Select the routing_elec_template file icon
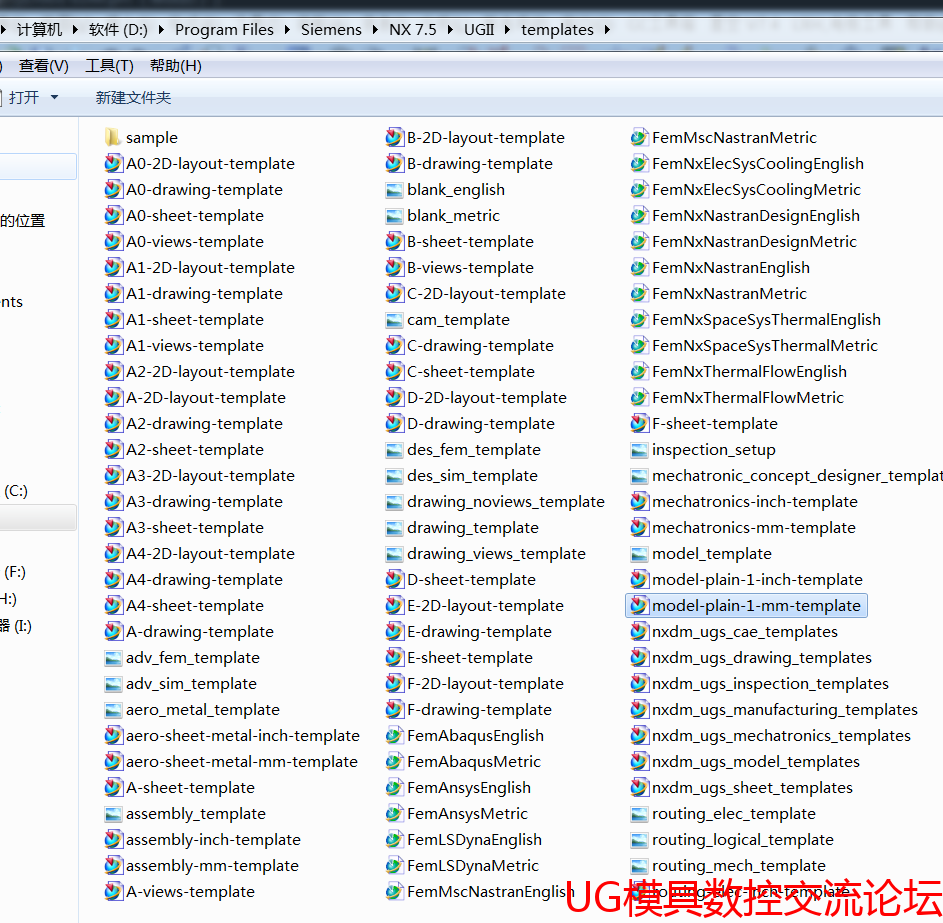Image resolution: width=943 pixels, height=923 pixels. click(639, 814)
